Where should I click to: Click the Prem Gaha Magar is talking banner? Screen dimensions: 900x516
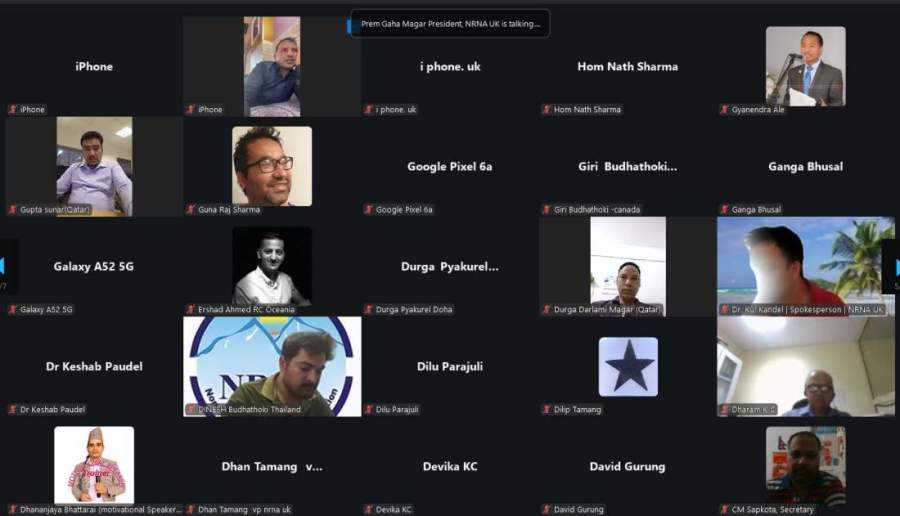tap(450, 24)
